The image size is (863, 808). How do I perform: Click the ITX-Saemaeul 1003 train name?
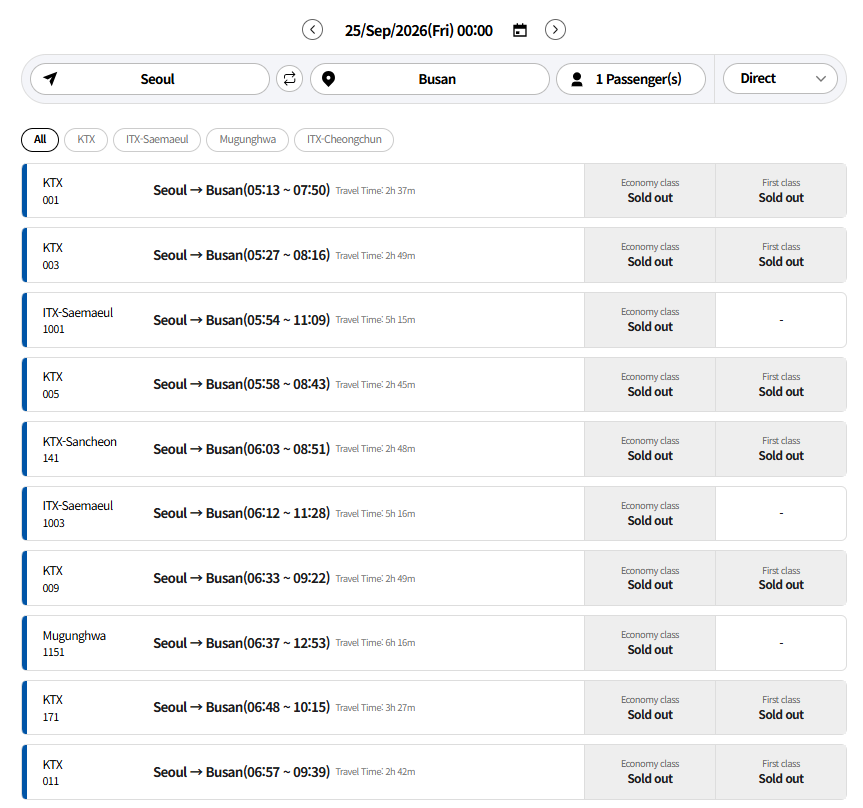point(78,514)
